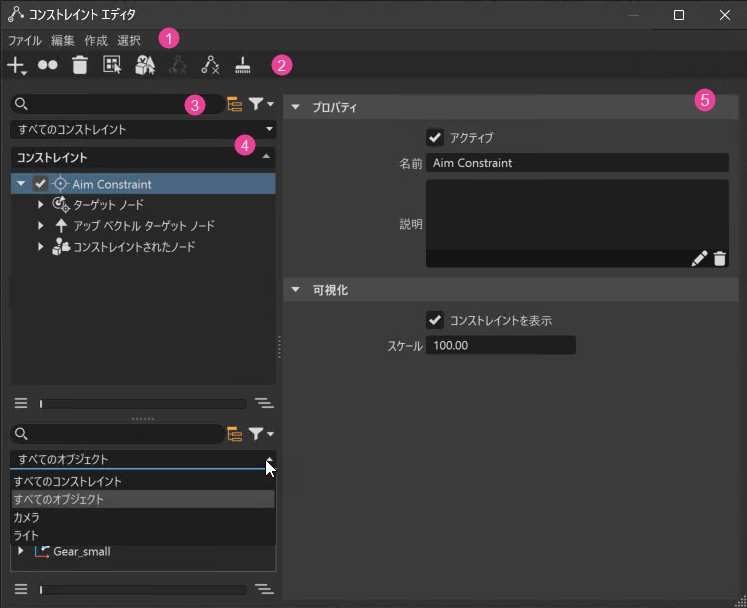This screenshot has height=608, width=747.
Task: Uncheck the コンストレイントを表示 checkbox
Action: (x=434, y=320)
